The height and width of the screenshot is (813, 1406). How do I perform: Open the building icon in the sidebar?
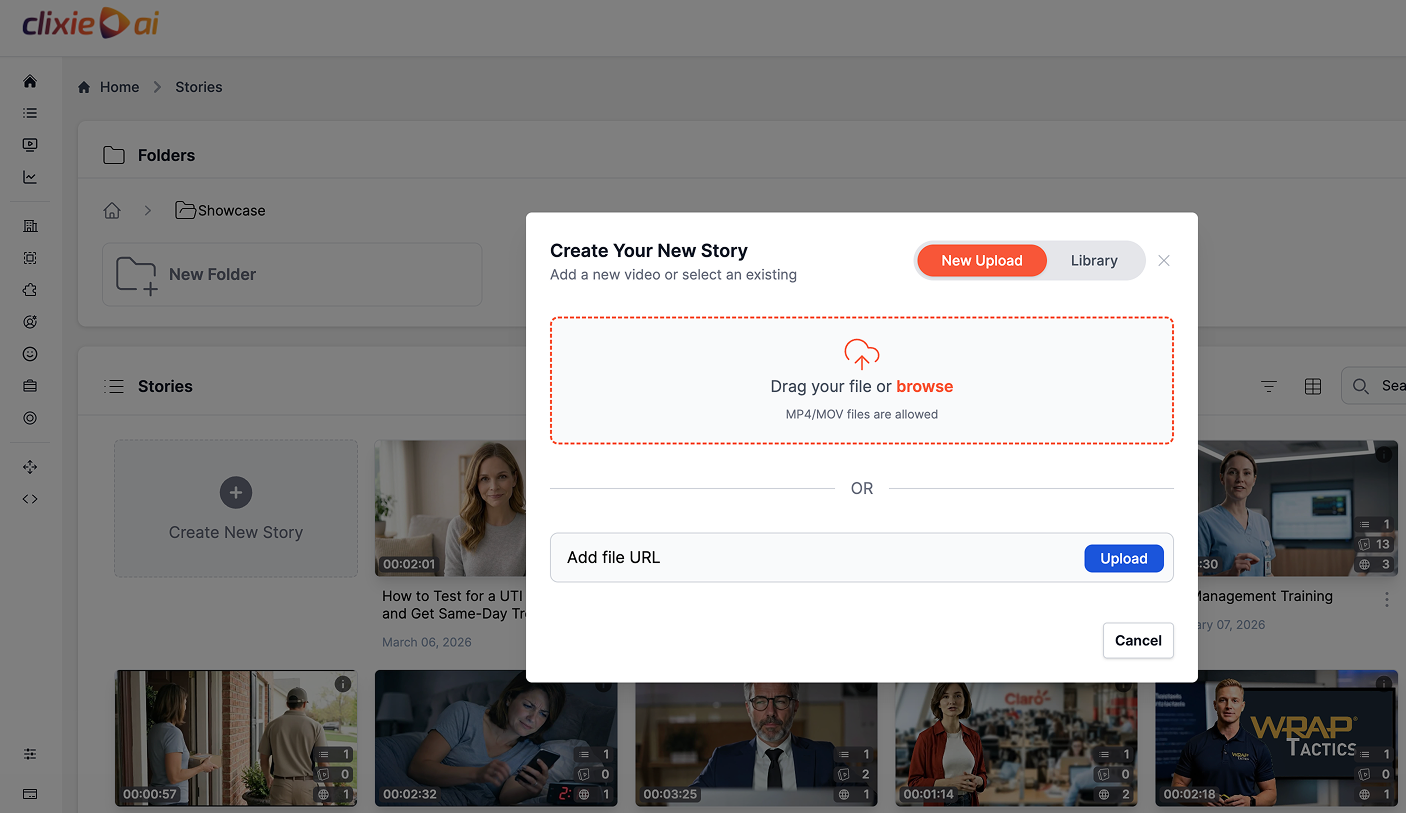pyautogui.click(x=30, y=226)
